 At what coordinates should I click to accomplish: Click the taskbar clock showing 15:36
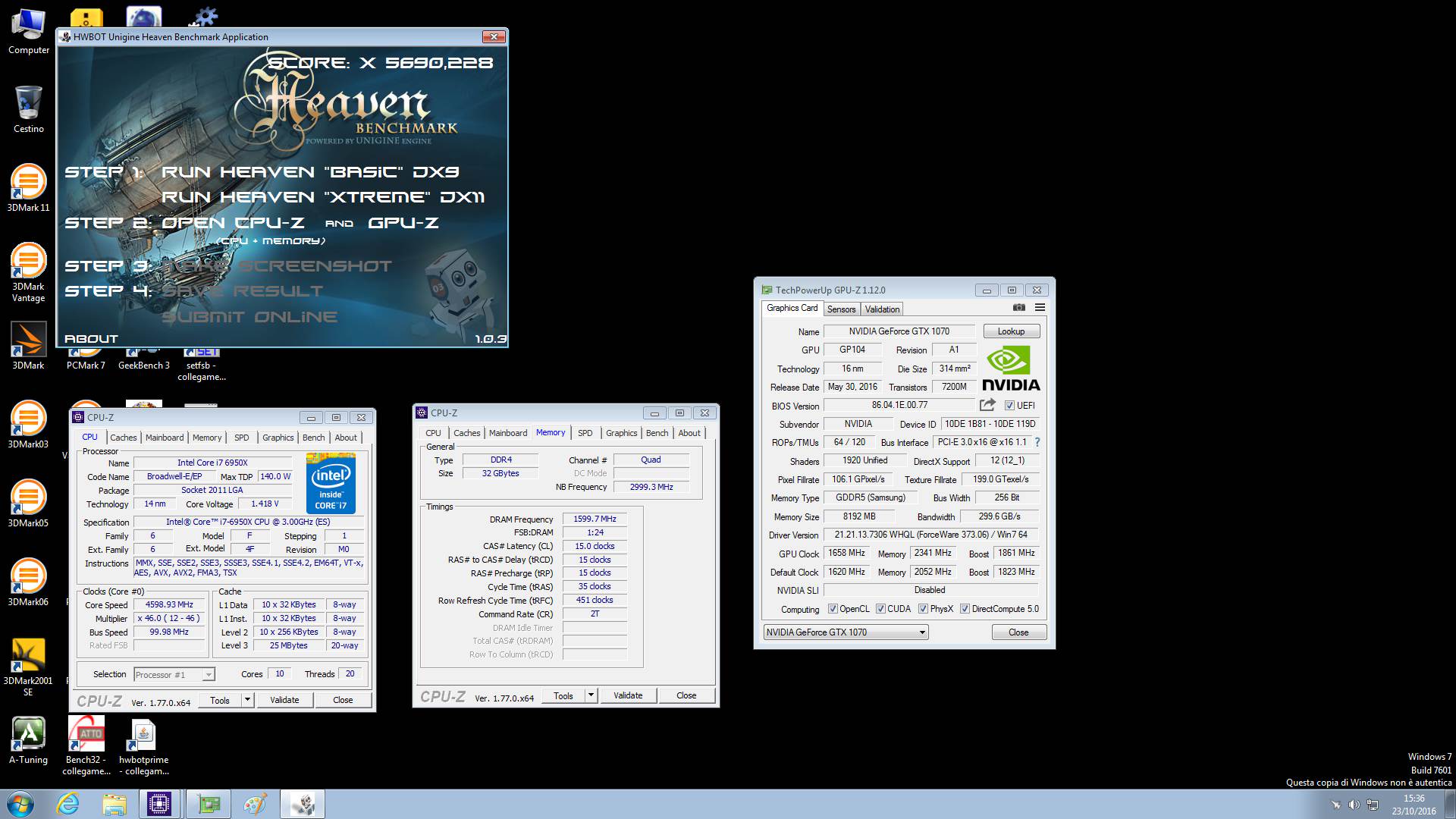[1414, 804]
